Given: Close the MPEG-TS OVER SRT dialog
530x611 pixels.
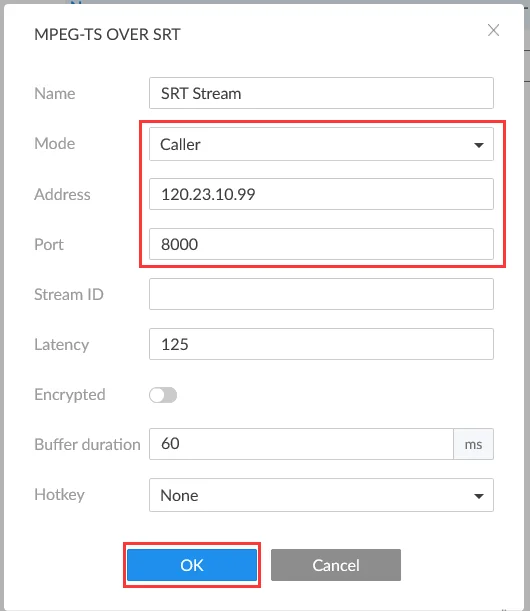Looking at the screenshot, I should (493, 30).
